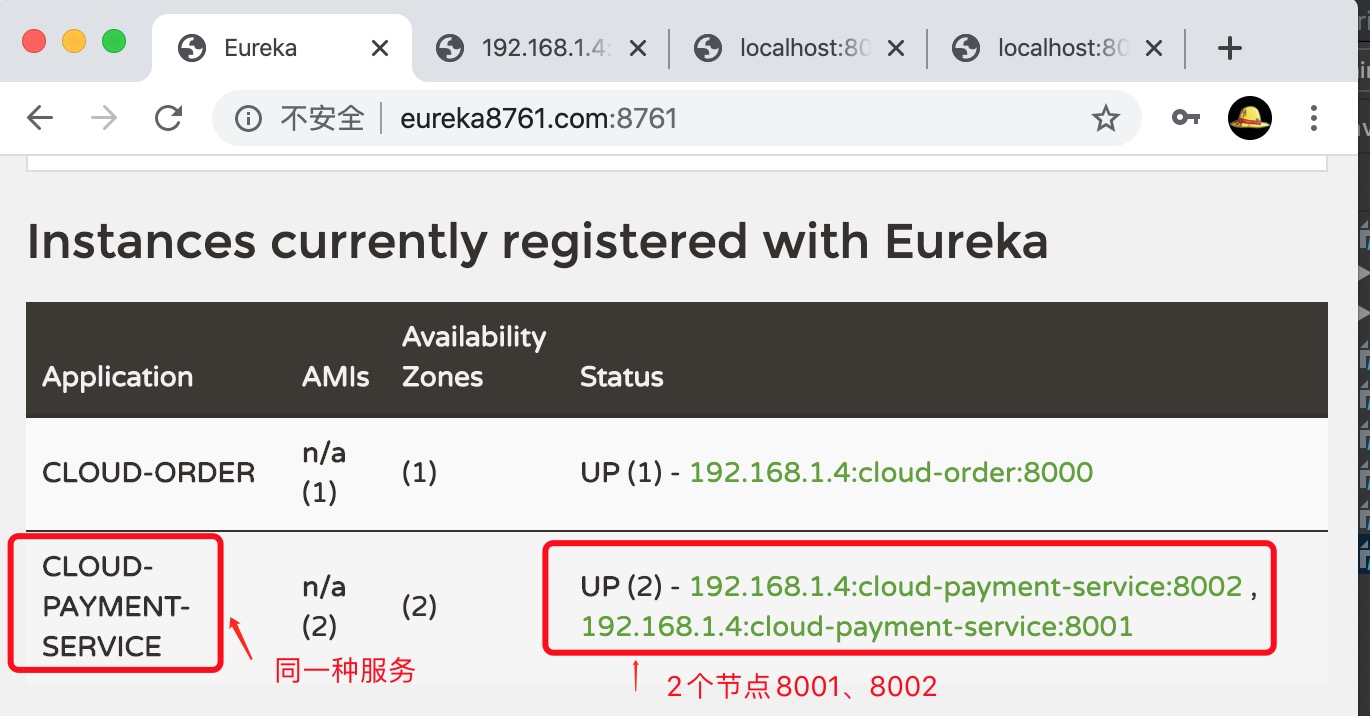This screenshot has height=716, width=1370.
Task: Click the macOS green fullscreen window button
Action: [114, 42]
